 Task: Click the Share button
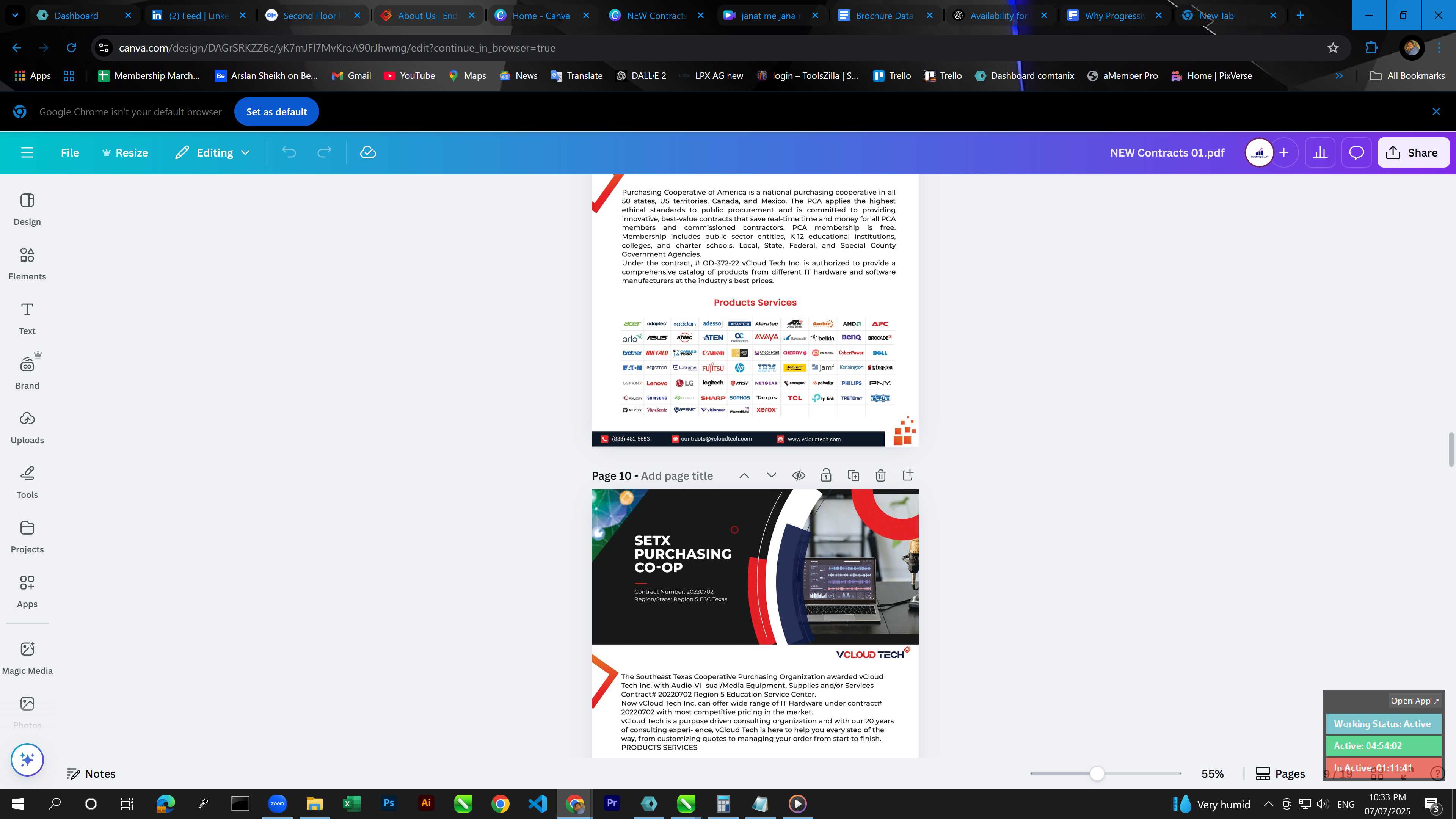[x=1414, y=152]
